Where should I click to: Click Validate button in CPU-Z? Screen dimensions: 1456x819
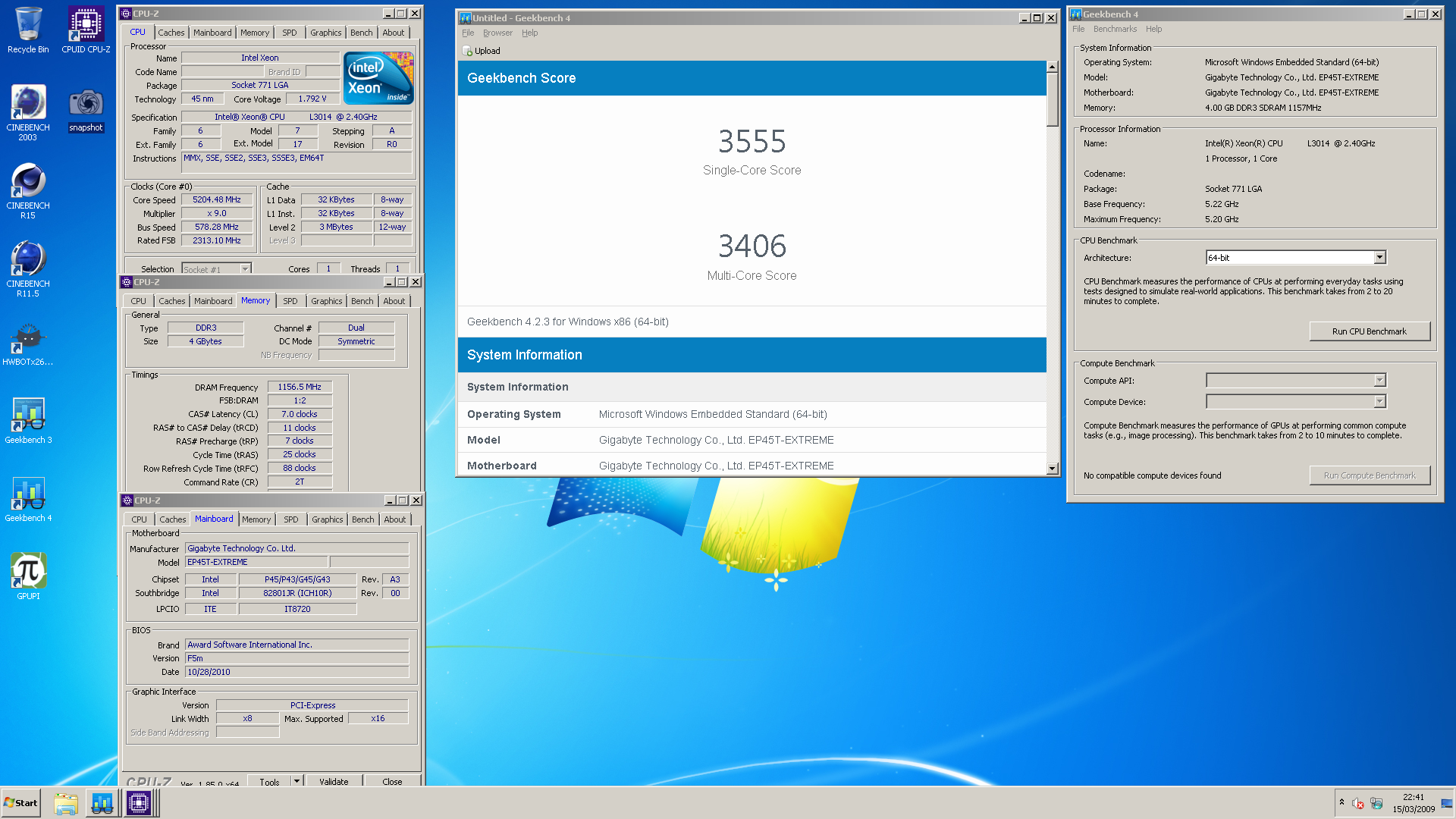pos(334,781)
